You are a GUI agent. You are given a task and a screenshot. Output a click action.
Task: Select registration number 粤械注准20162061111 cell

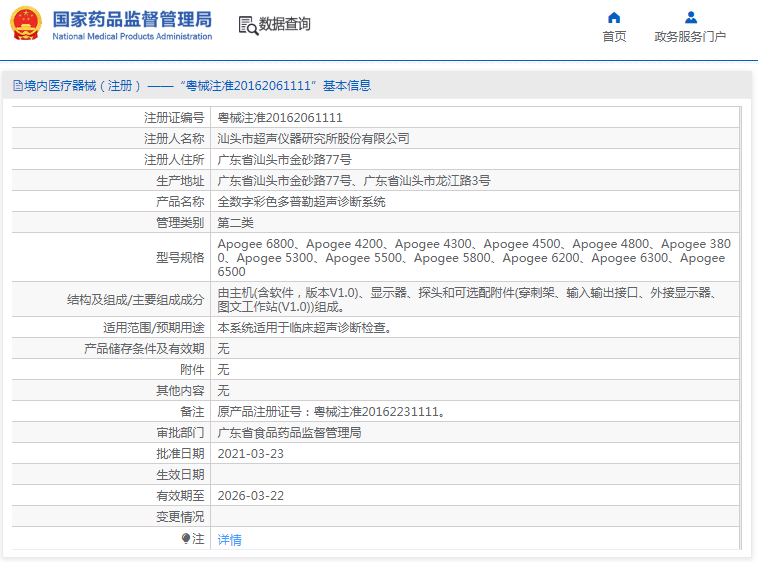click(x=475, y=117)
